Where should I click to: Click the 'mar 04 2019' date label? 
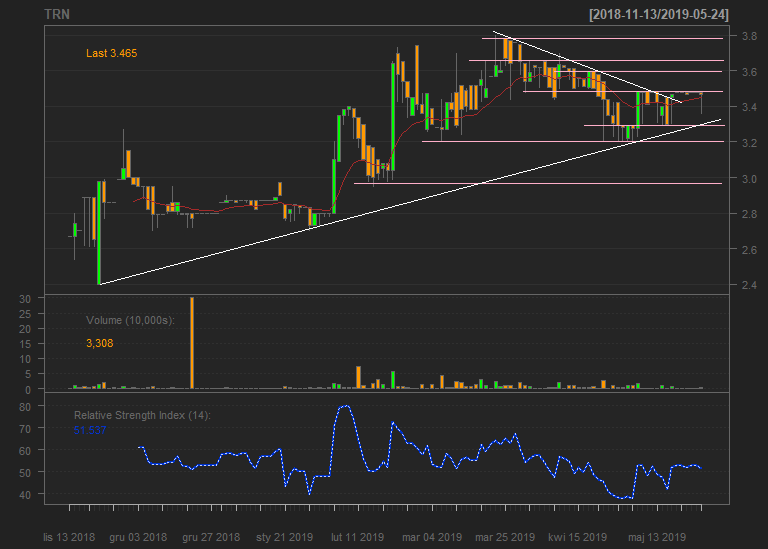pyautogui.click(x=432, y=537)
